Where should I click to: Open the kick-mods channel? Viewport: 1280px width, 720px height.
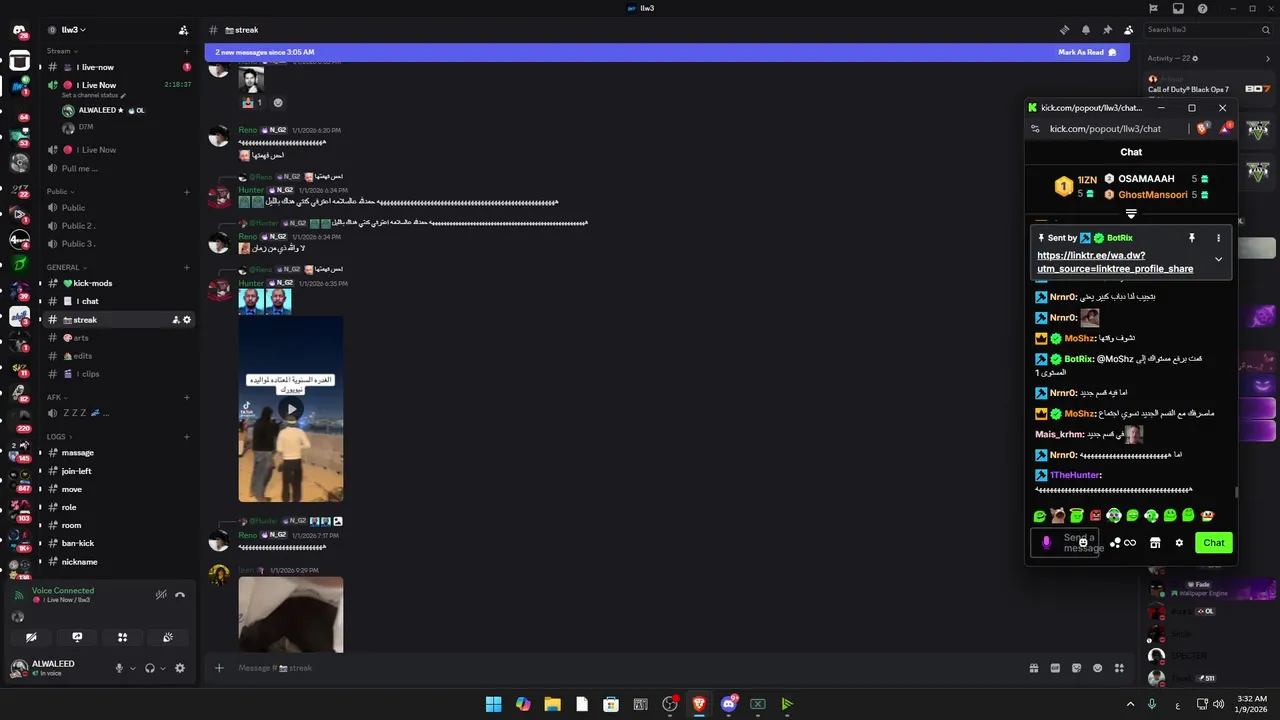coord(118,283)
